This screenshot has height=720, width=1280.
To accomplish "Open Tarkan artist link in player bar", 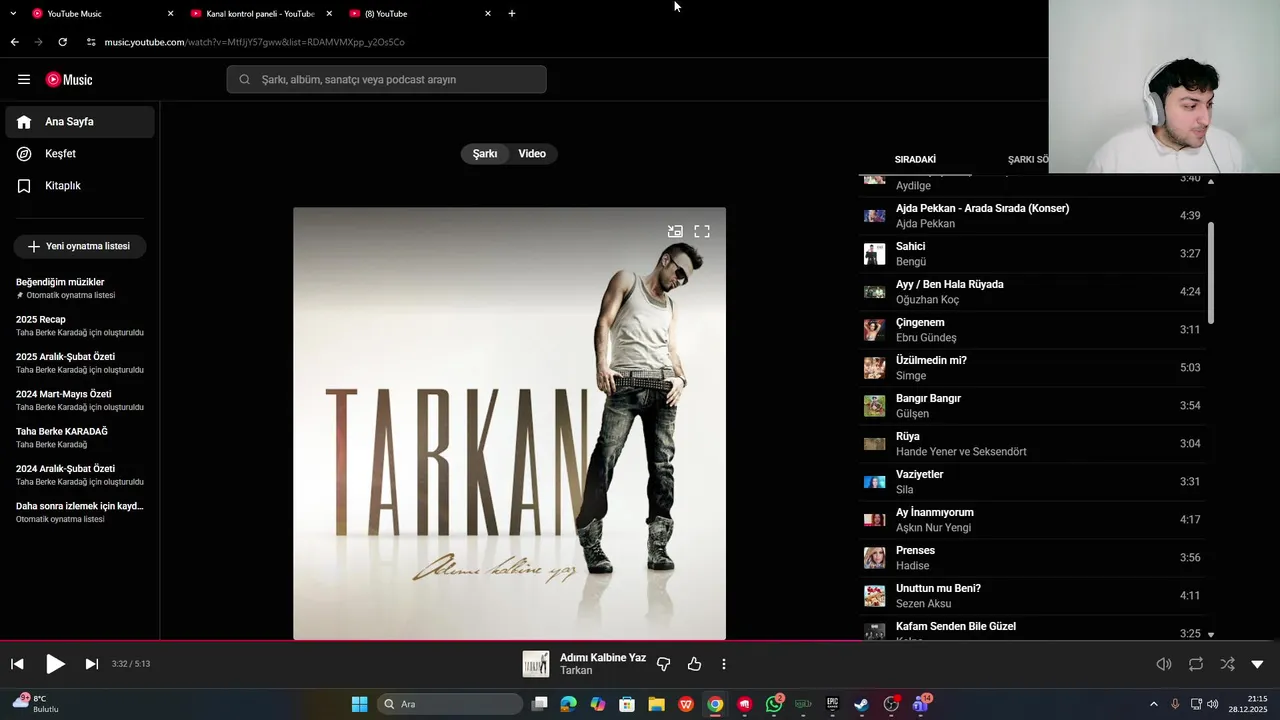I will [x=576, y=671].
